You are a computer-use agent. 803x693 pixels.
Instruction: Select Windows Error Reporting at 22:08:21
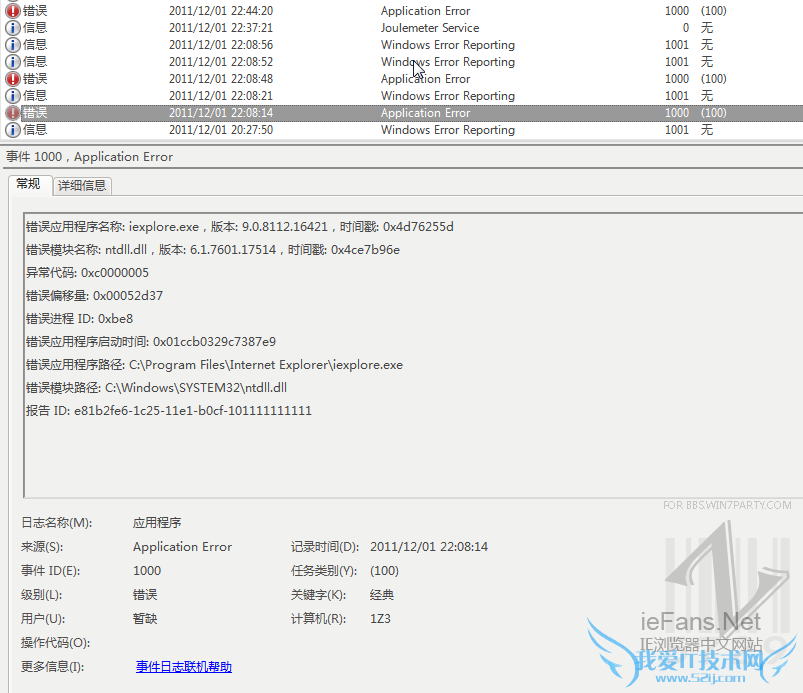pyautogui.click(x=448, y=96)
